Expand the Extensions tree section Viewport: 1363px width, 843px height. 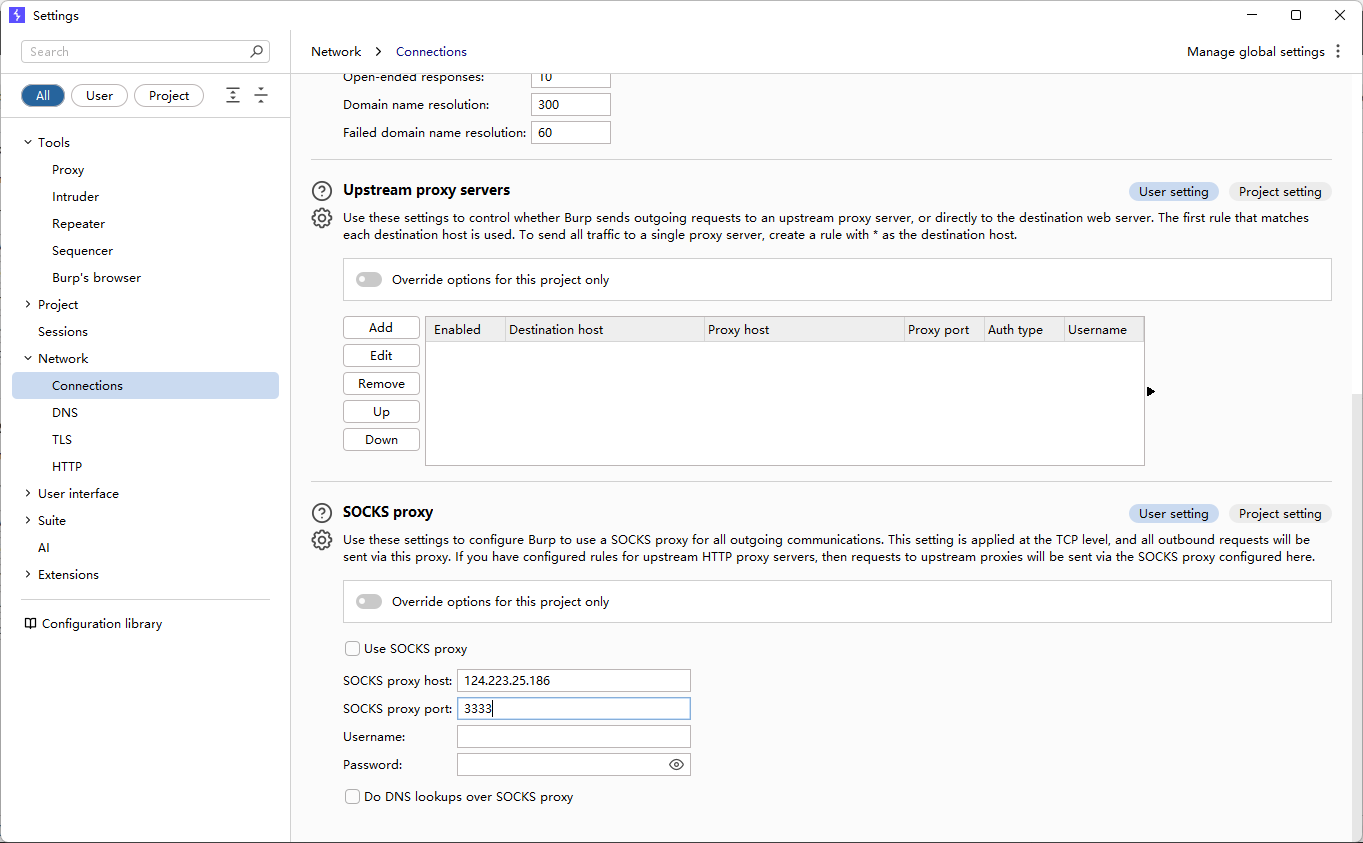point(28,575)
